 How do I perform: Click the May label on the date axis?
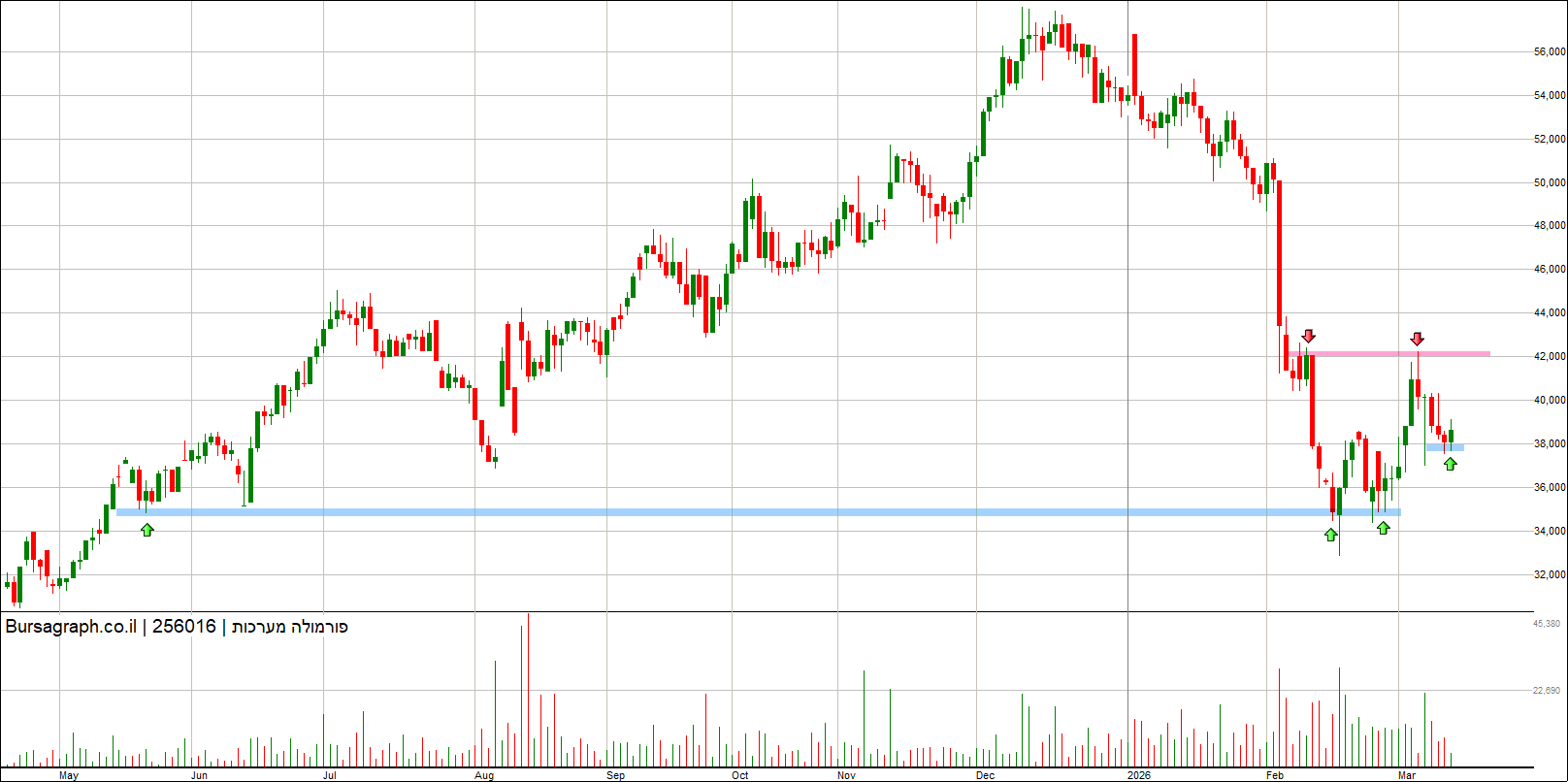[x=69, y=775]
